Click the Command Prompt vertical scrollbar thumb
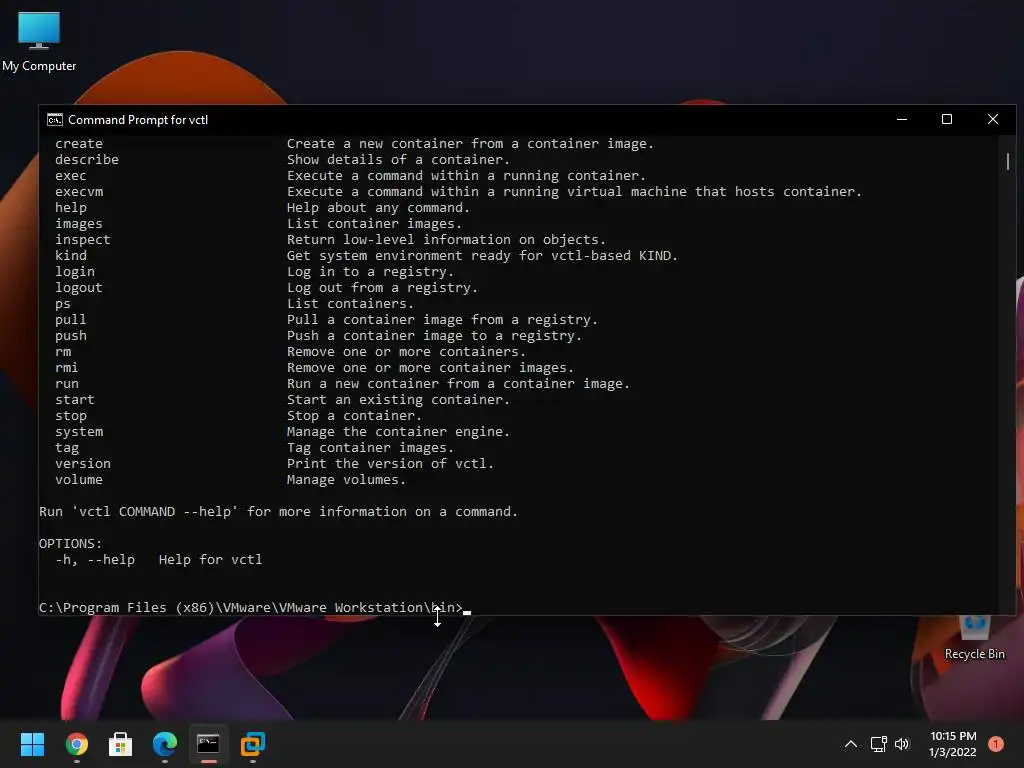 [1008, 161]
